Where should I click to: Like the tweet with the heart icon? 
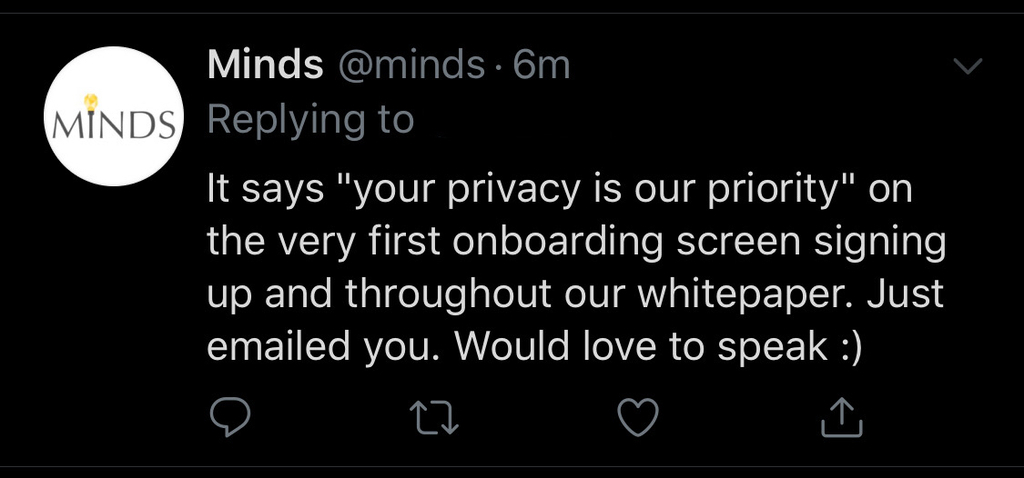tap(639, 419)
